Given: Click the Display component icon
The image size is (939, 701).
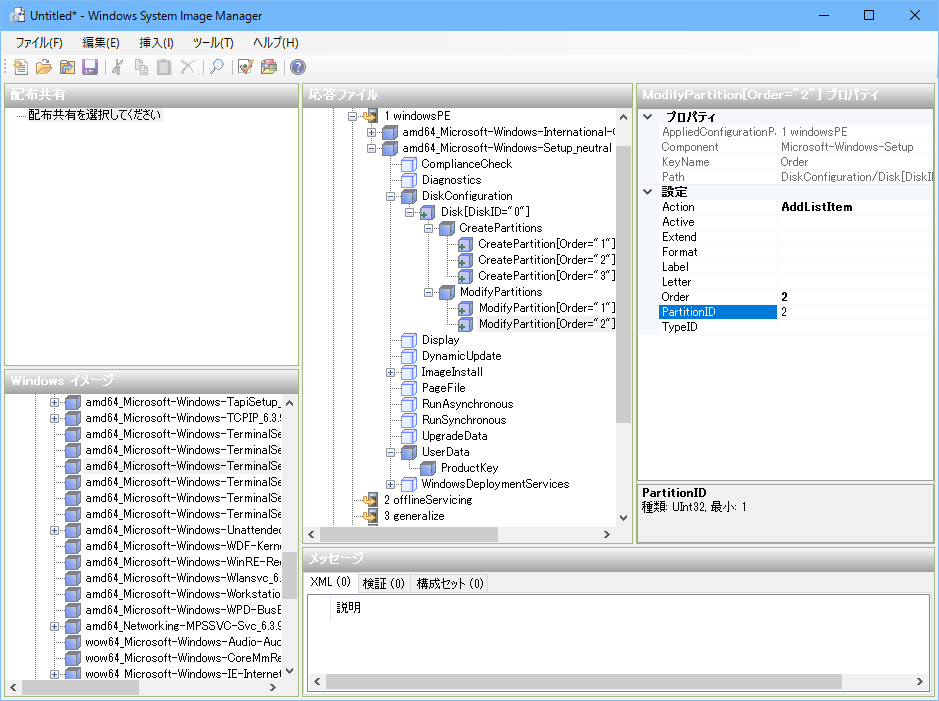Looking at the screenshot, I should click(x=409, y=340).
